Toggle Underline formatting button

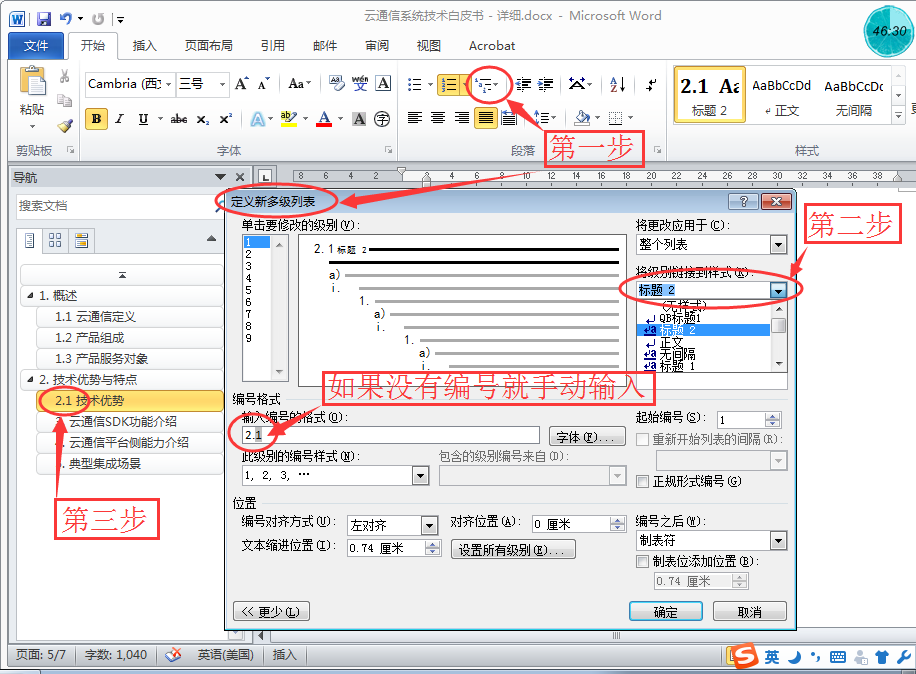[143, 119]
